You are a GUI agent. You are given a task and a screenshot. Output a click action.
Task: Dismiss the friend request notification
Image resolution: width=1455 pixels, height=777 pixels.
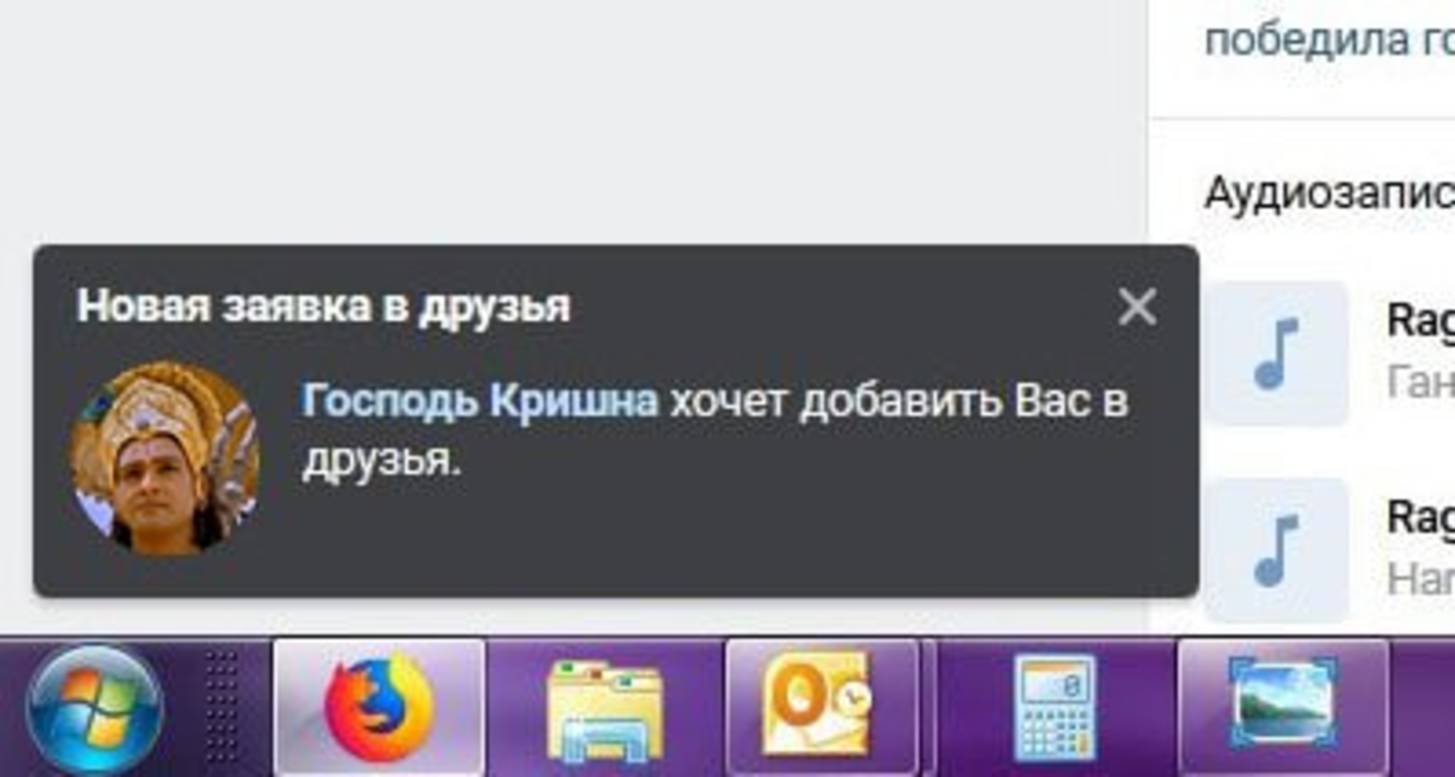[1137, 308]
